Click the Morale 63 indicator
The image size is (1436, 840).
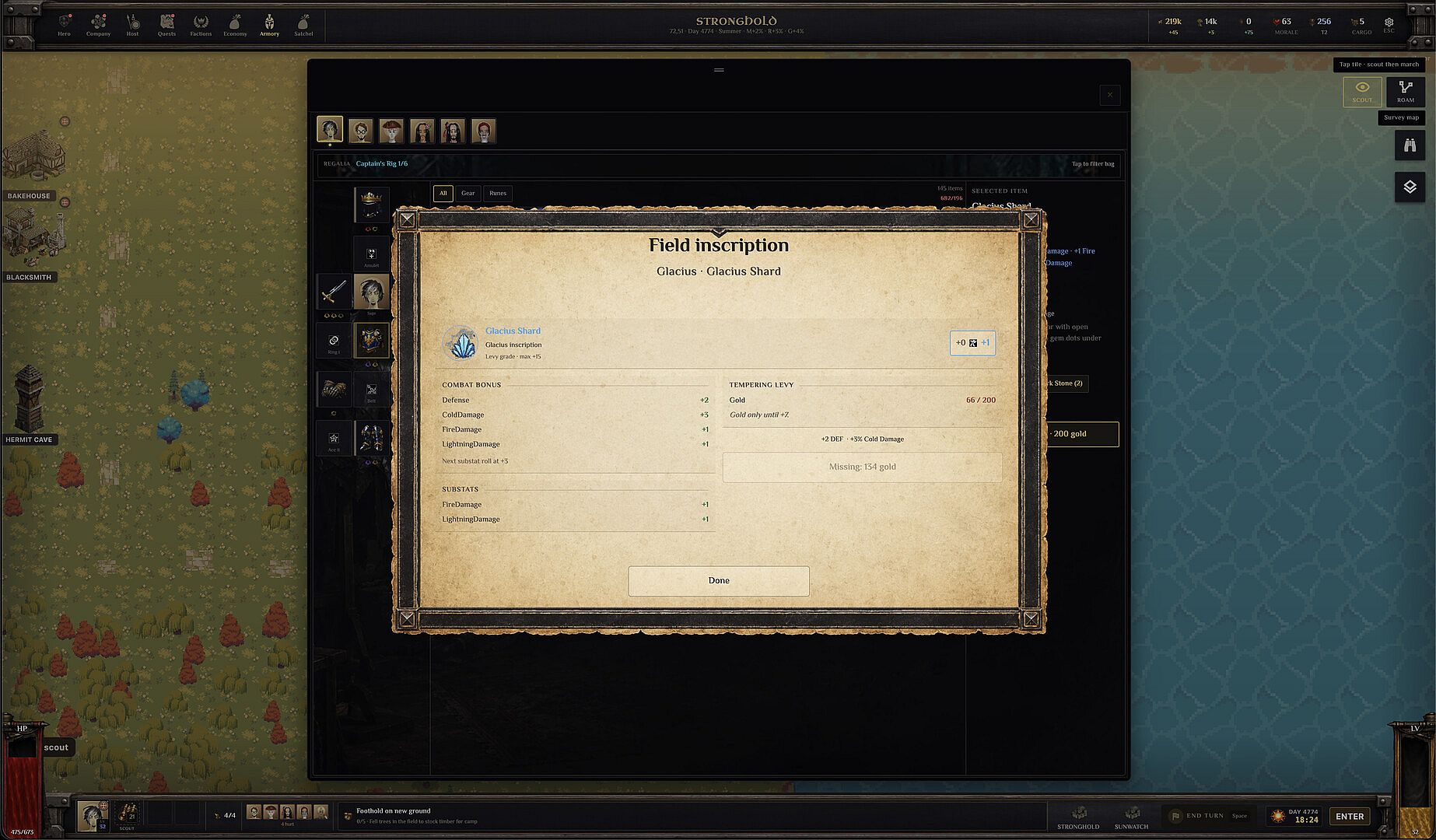1285,25
